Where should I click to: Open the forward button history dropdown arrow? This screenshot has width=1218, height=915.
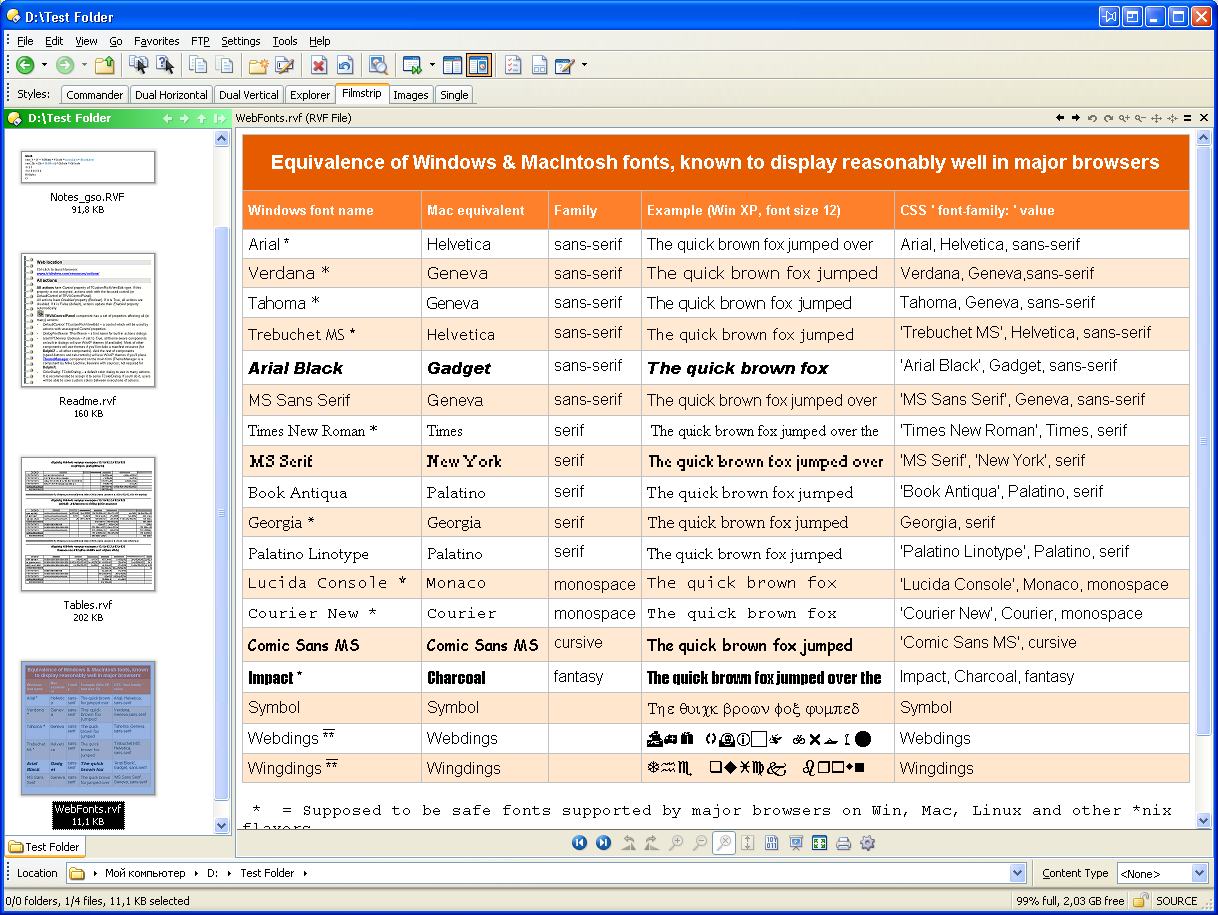coord(84,65)
